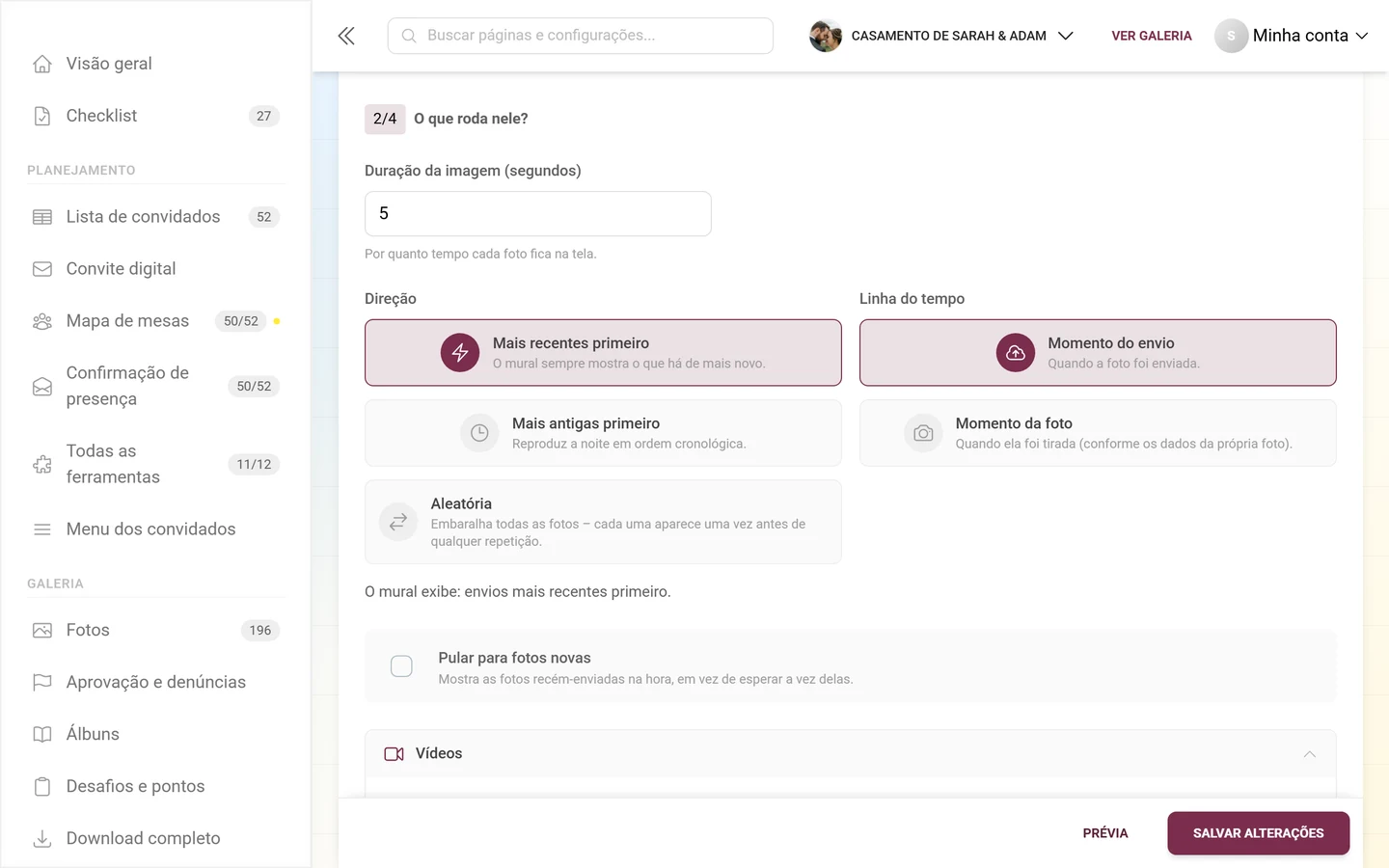Click the Download completo arrow icon
The width and height of the screenshot is (1389, 868).
[x=42, y=838]
